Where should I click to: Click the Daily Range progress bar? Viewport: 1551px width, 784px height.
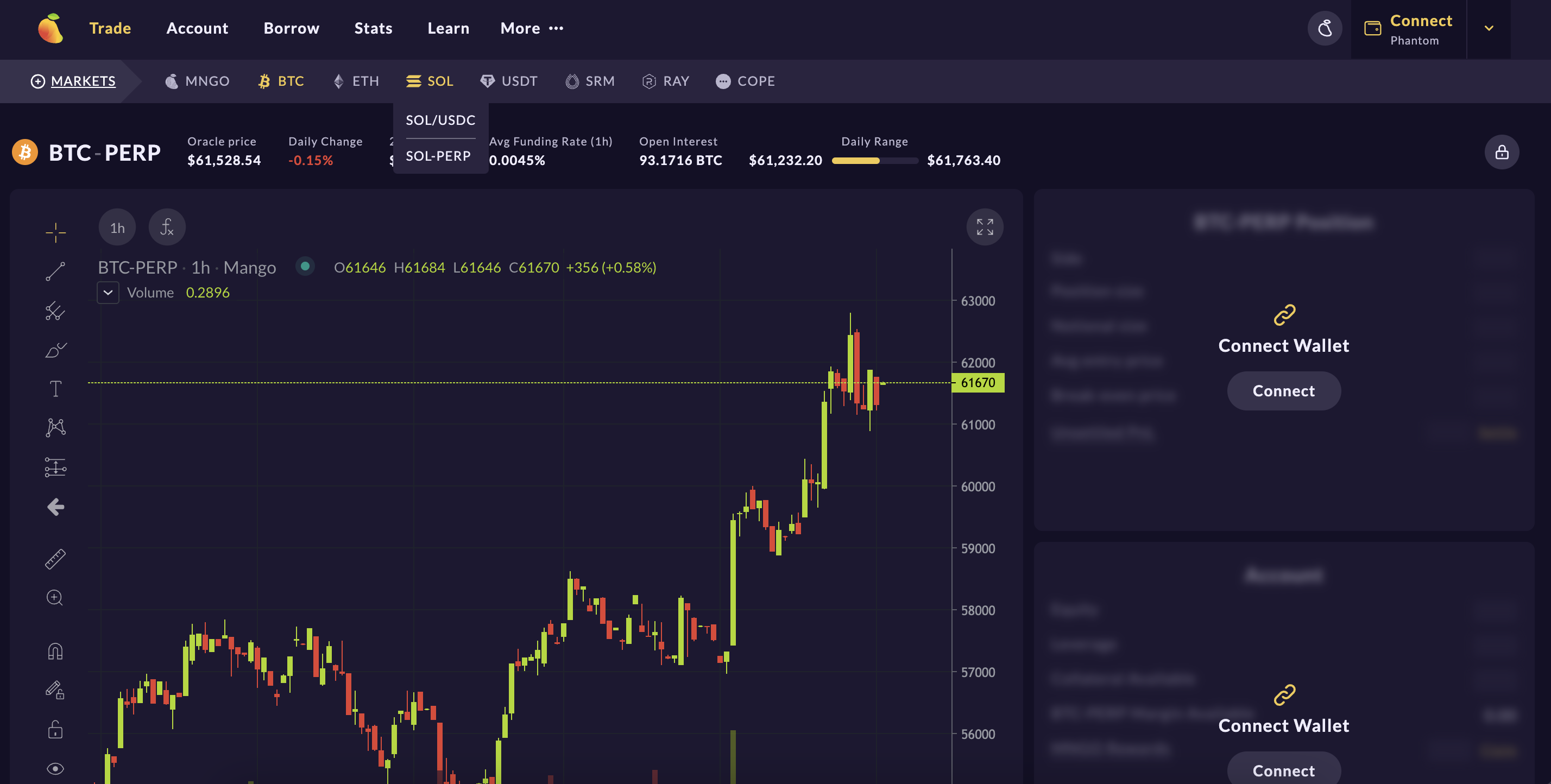pos(874,161)
